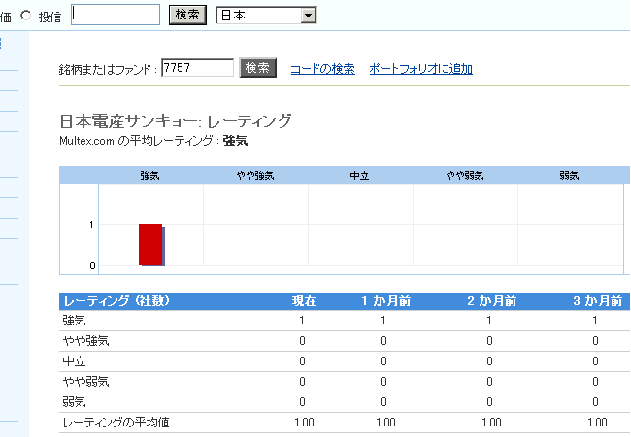This screenshot has height=437, width=631.
Task: Click the やや強気 row label in table
Action: point(86,341)
